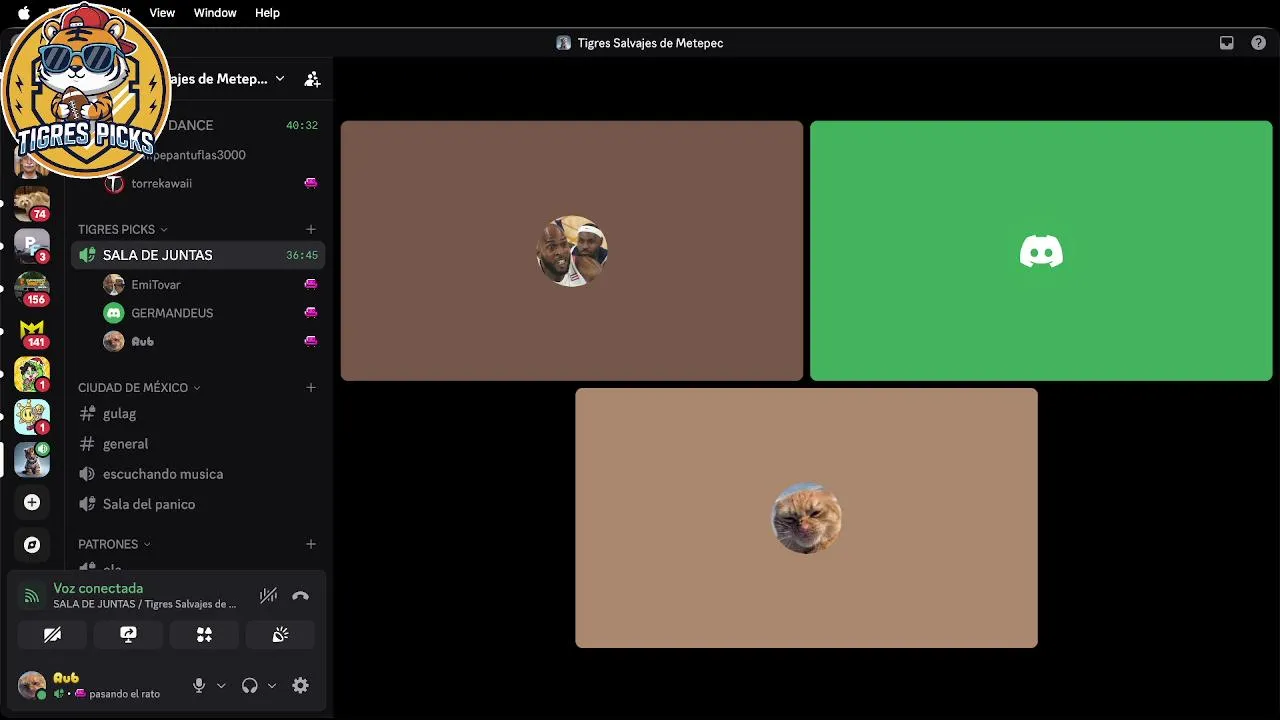1280x720 pixels.
Task: Open the Activities icon button
Action: click(x=204, y=634)
